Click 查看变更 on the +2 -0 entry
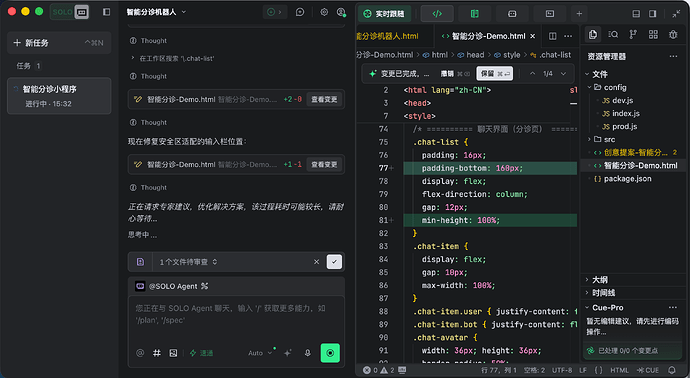690x378 pixels. pyautogui.click(x=324, y=99)
